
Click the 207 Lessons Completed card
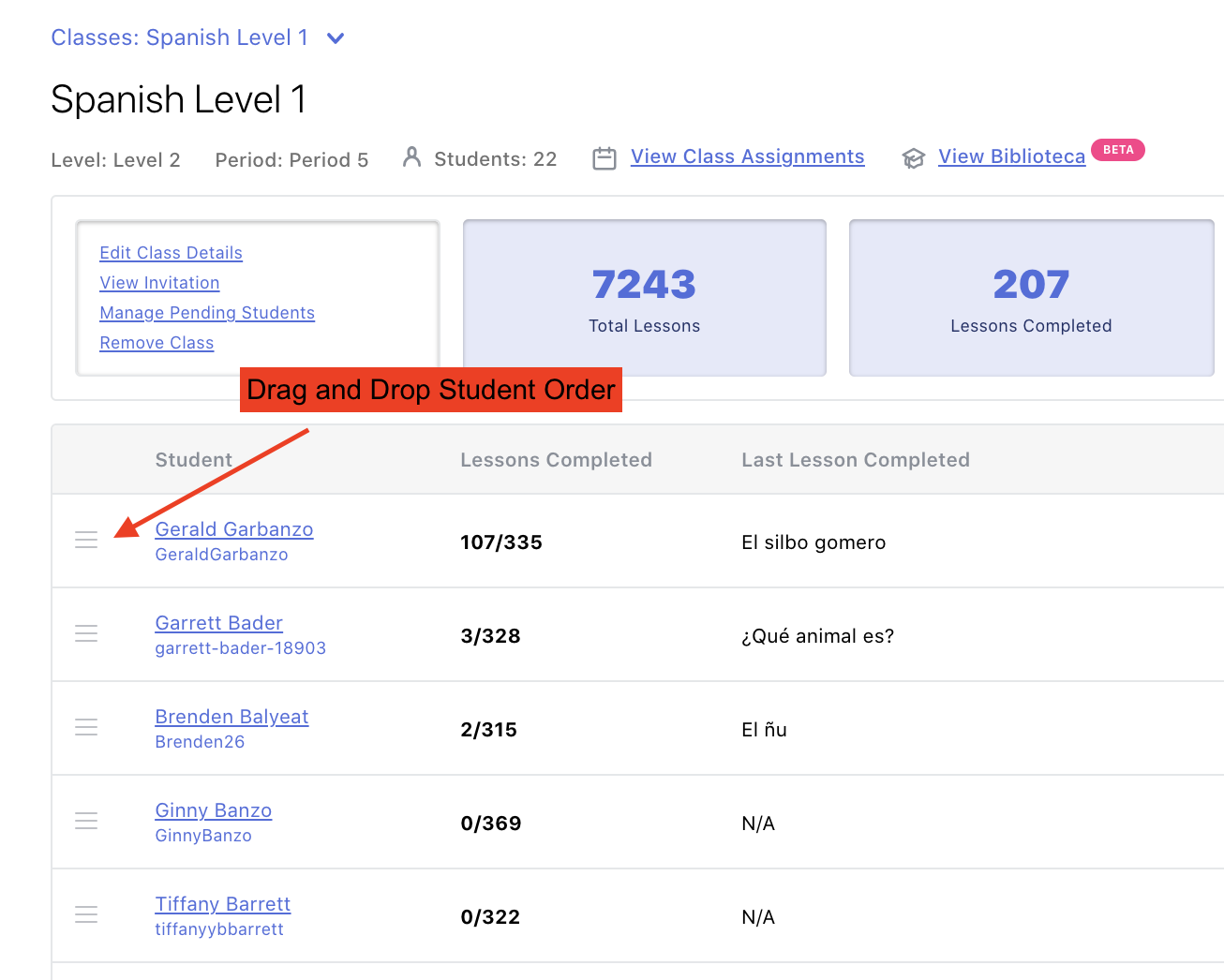tap(1031, 298)
